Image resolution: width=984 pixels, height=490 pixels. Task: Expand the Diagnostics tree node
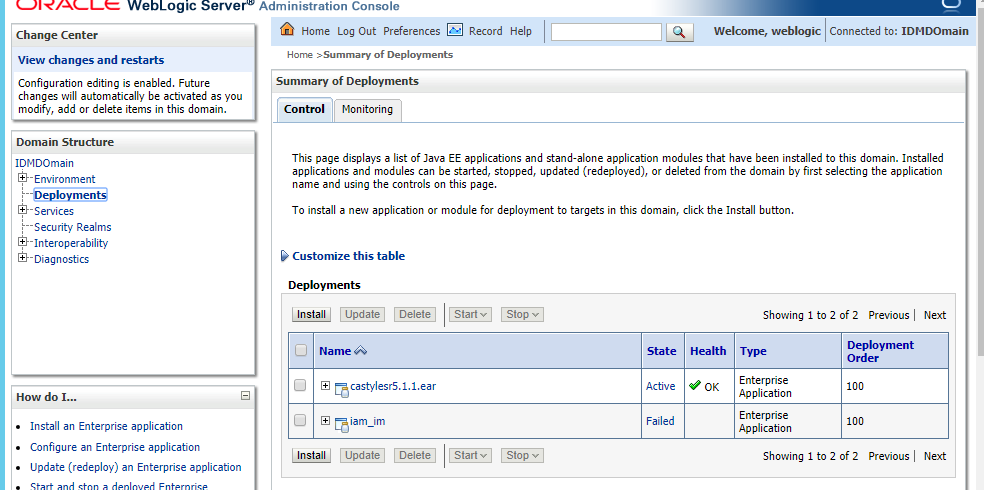tap(23, 258)
